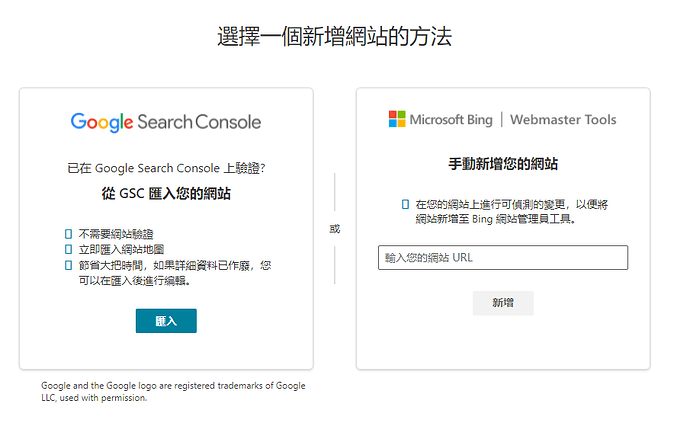This screenshot has height=426, width=690.
Task: Click the Microsoft four-square logo
Action: coord(397,120)
